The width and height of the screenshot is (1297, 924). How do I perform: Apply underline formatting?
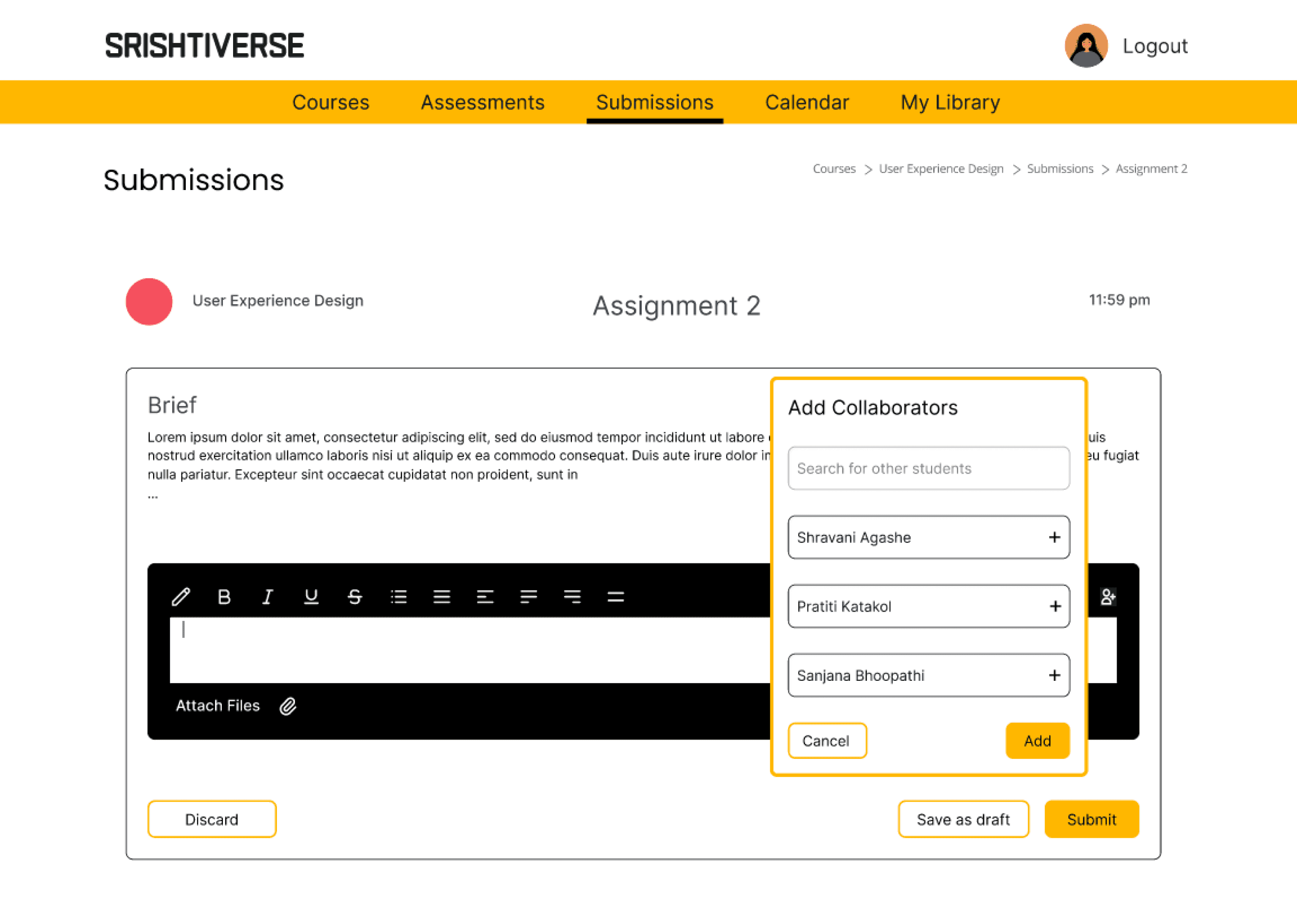[x=311, y=597]
